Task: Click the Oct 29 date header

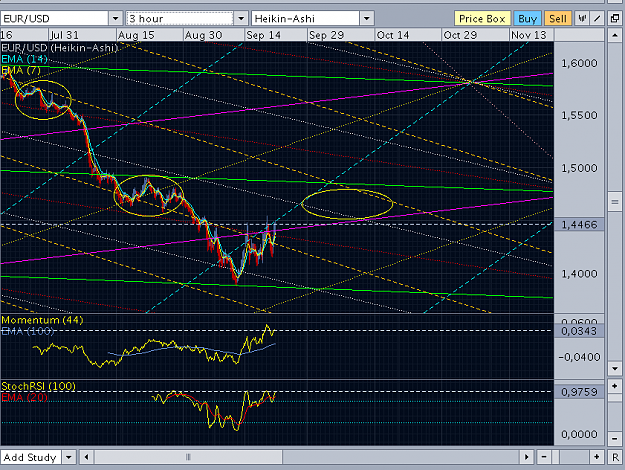Action: tap(460, 35)
